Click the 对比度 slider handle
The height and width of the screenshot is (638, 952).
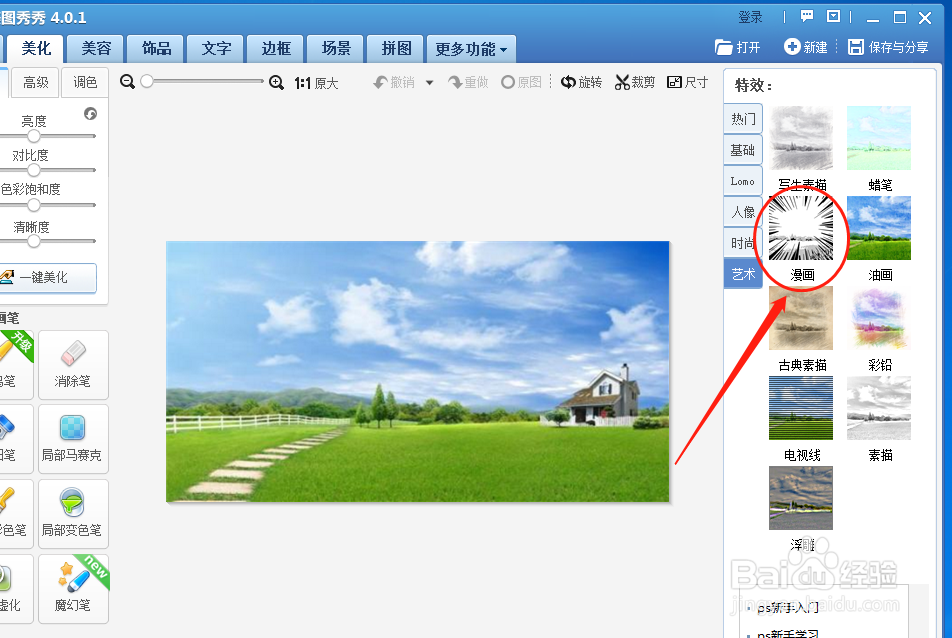pos(34,170)
